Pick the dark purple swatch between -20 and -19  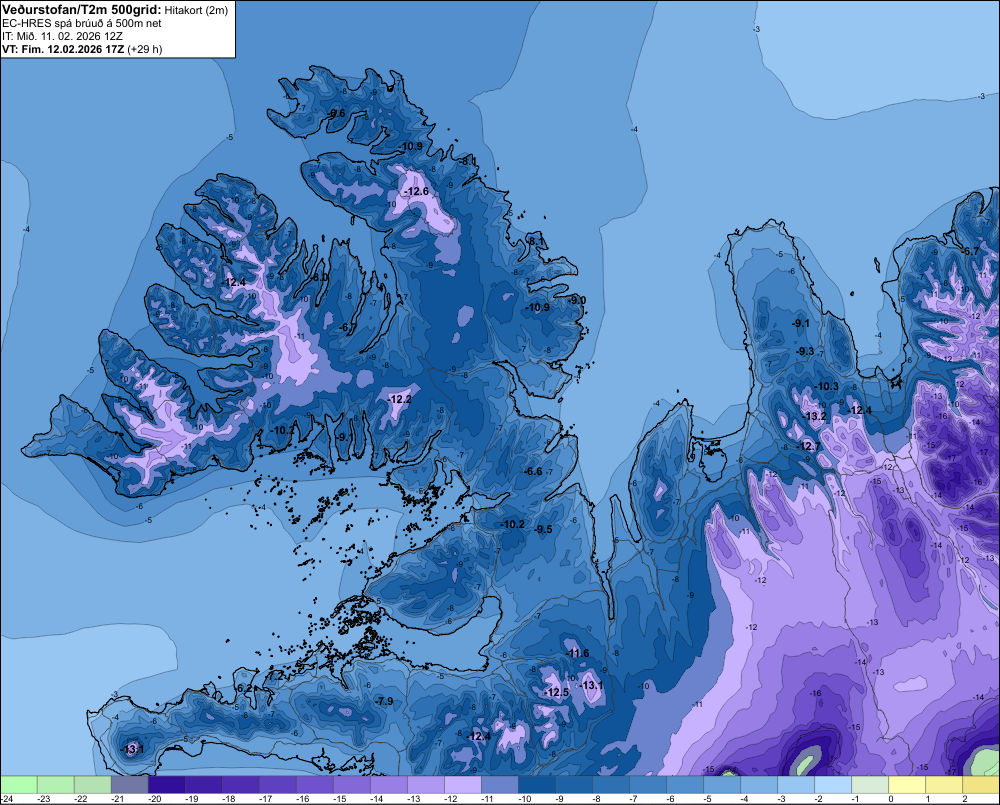[167, 784]
